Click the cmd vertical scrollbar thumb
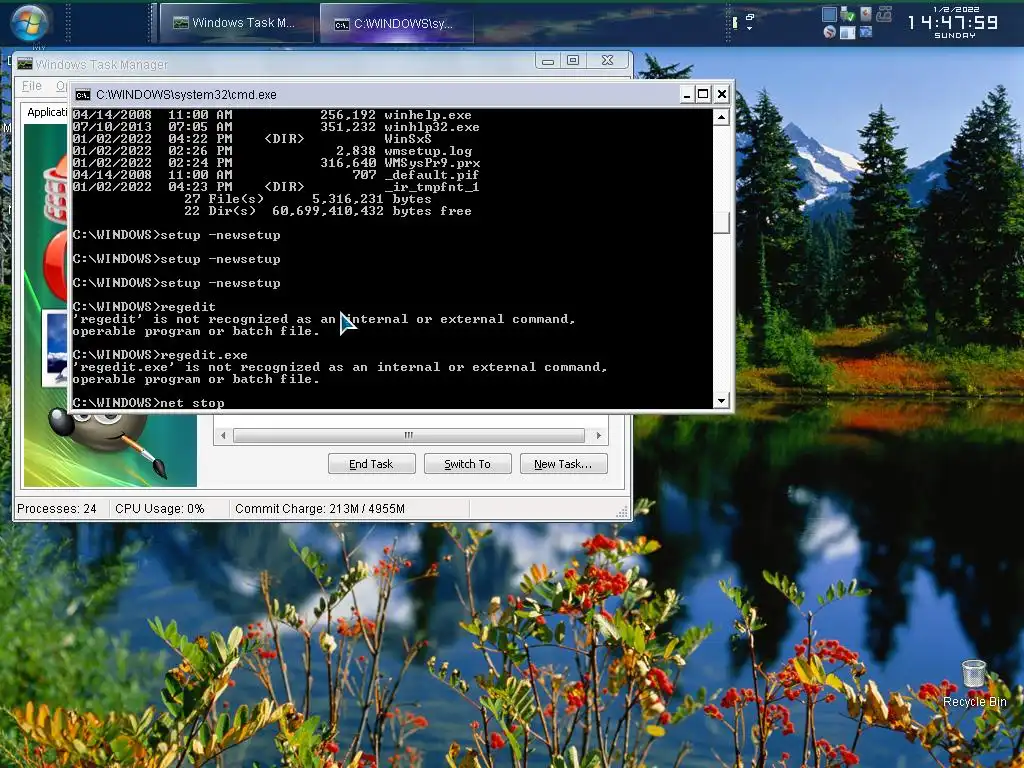This screenshot has width=1024, height=768. point(721,223)
